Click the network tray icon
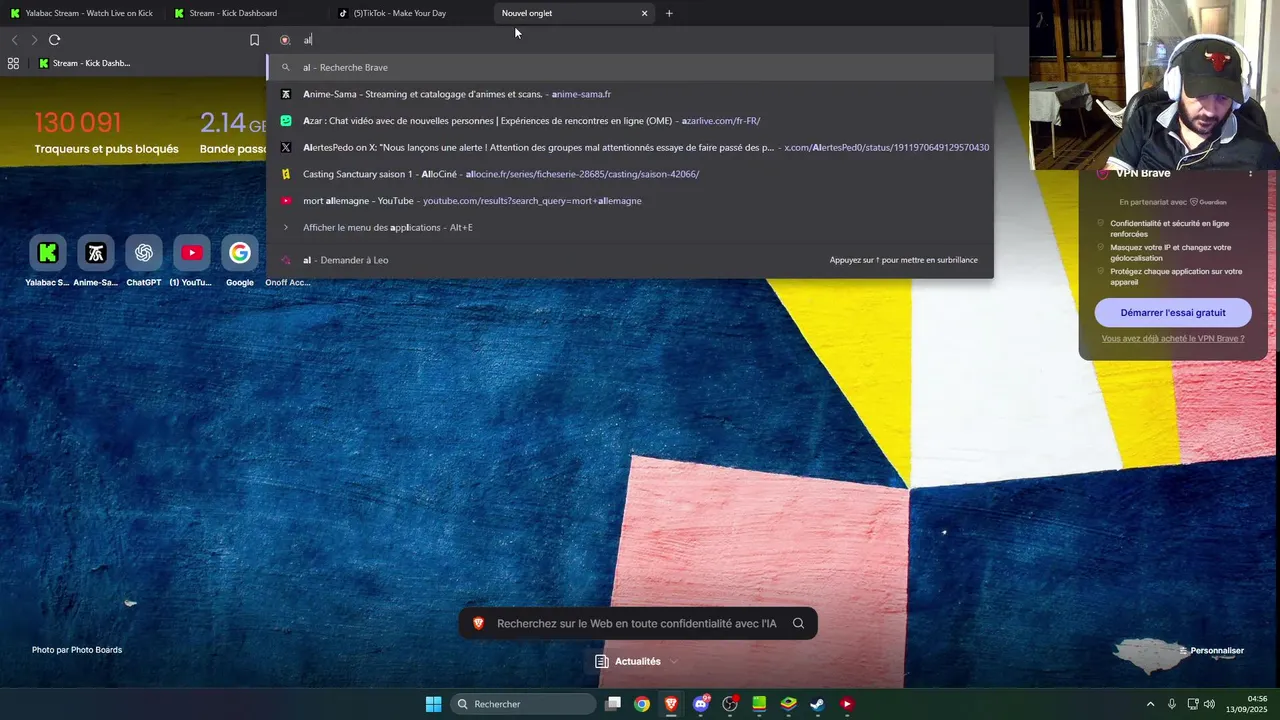1280x720 pixels. pyautogui.click(x=1192, y=704)
